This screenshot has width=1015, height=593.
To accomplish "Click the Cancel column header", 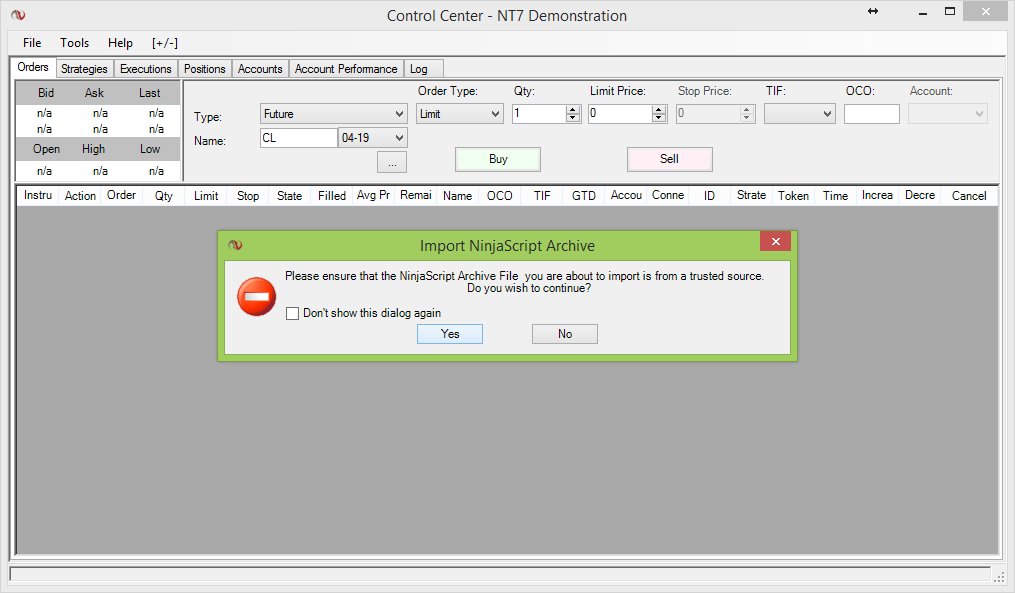I will tap(969, 196).
